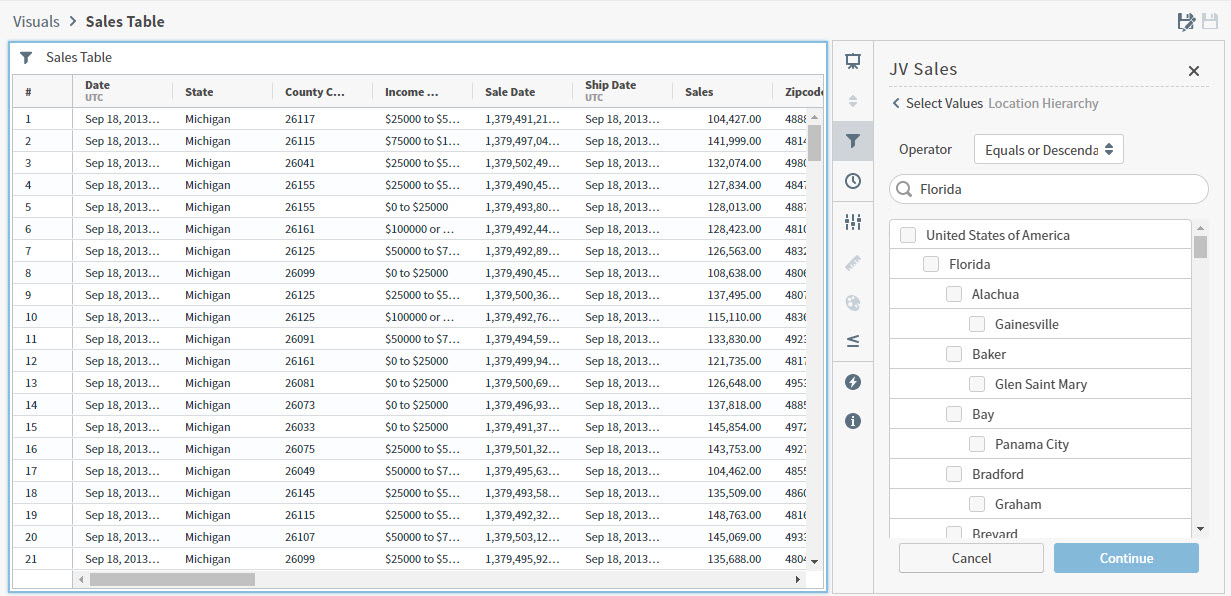Go back using the Select Values chevron
Screen dimensions: 1231x596
897,104
